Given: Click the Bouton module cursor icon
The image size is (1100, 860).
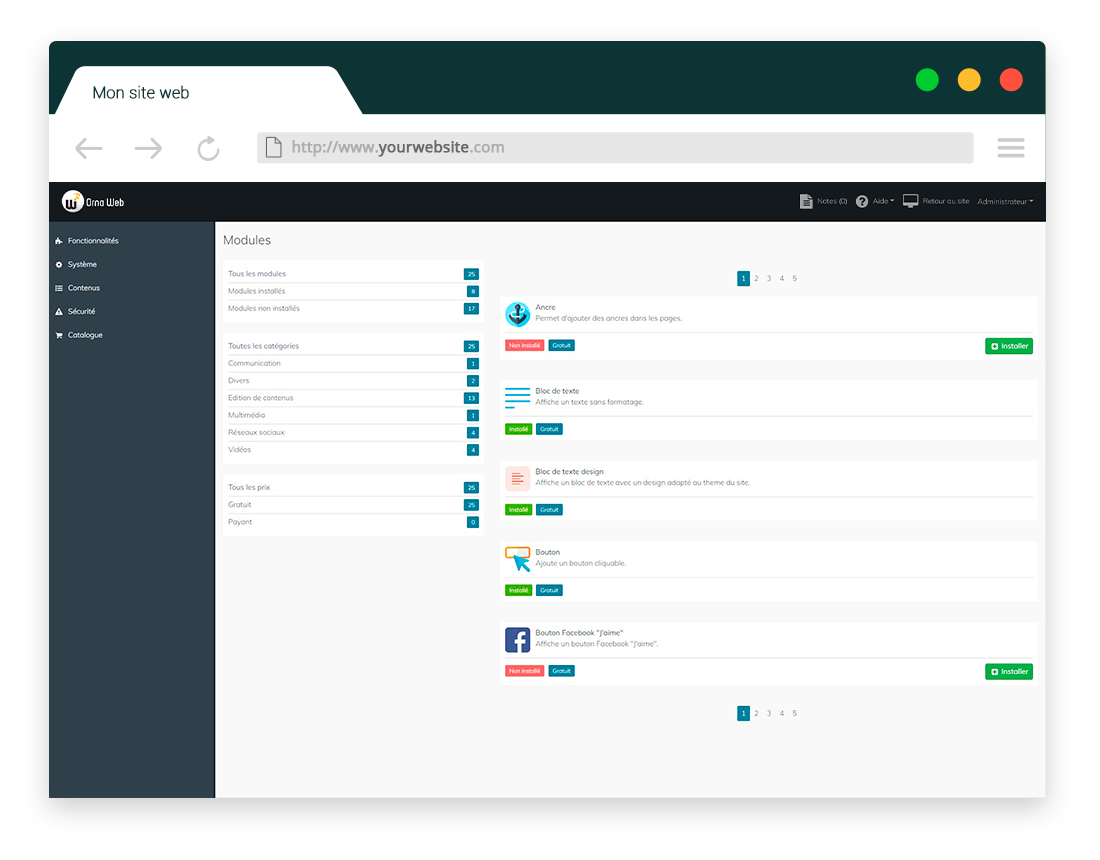Looking at the screenshot, I should (x=518, y=559).
